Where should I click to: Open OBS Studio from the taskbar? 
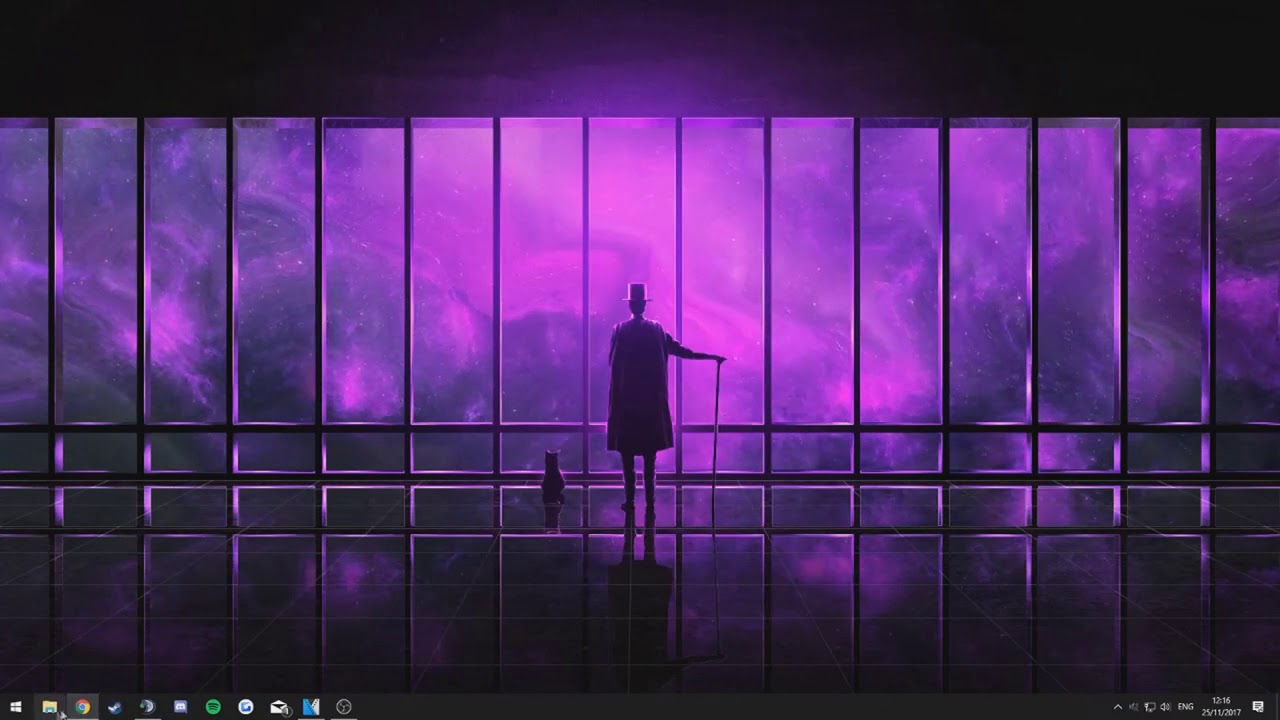click(344, 707)
